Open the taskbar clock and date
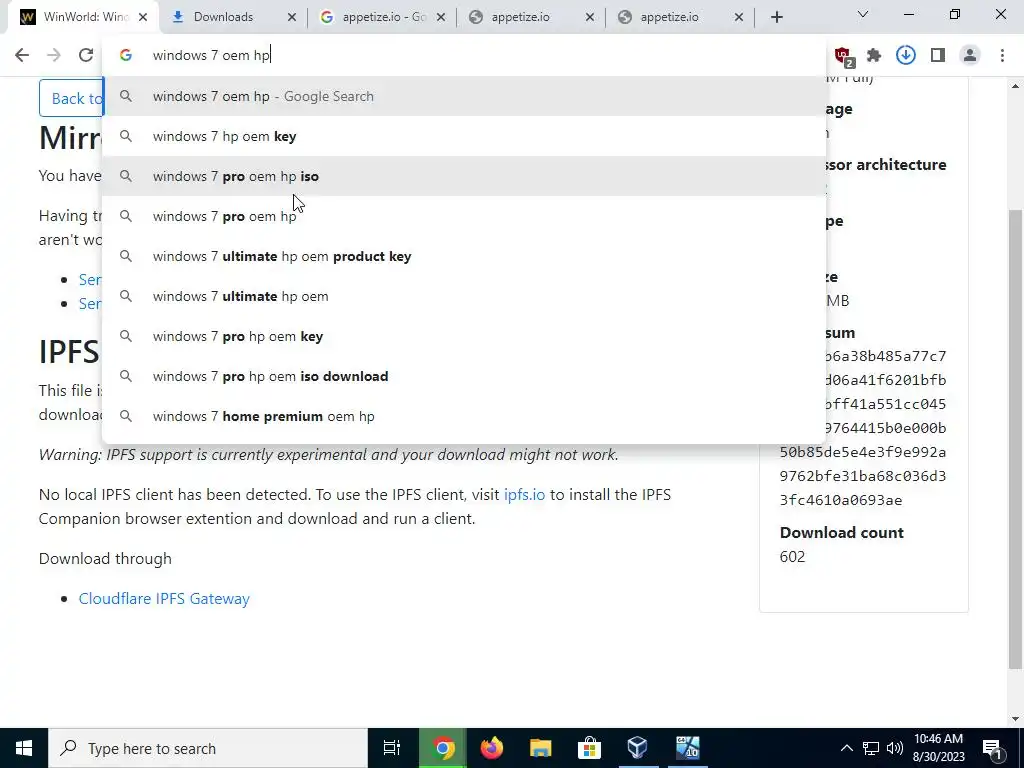This screenshot has width=1024, height=768. pyautogui.click(x=939, y=748)
